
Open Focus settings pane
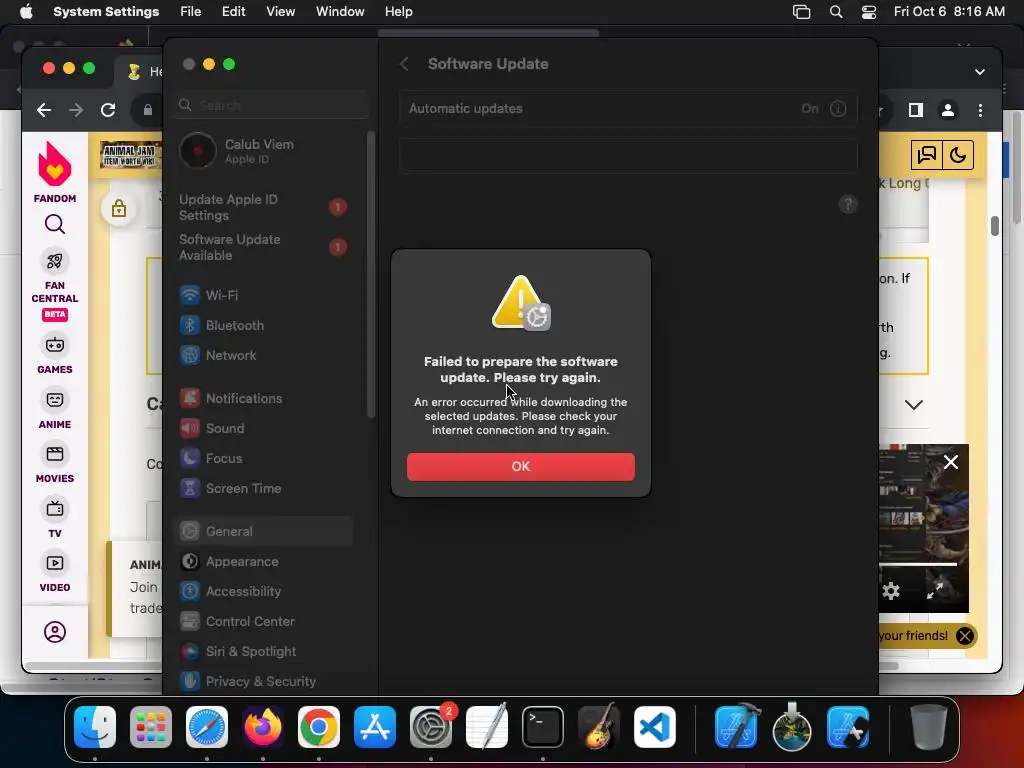[x=263, y=458]
